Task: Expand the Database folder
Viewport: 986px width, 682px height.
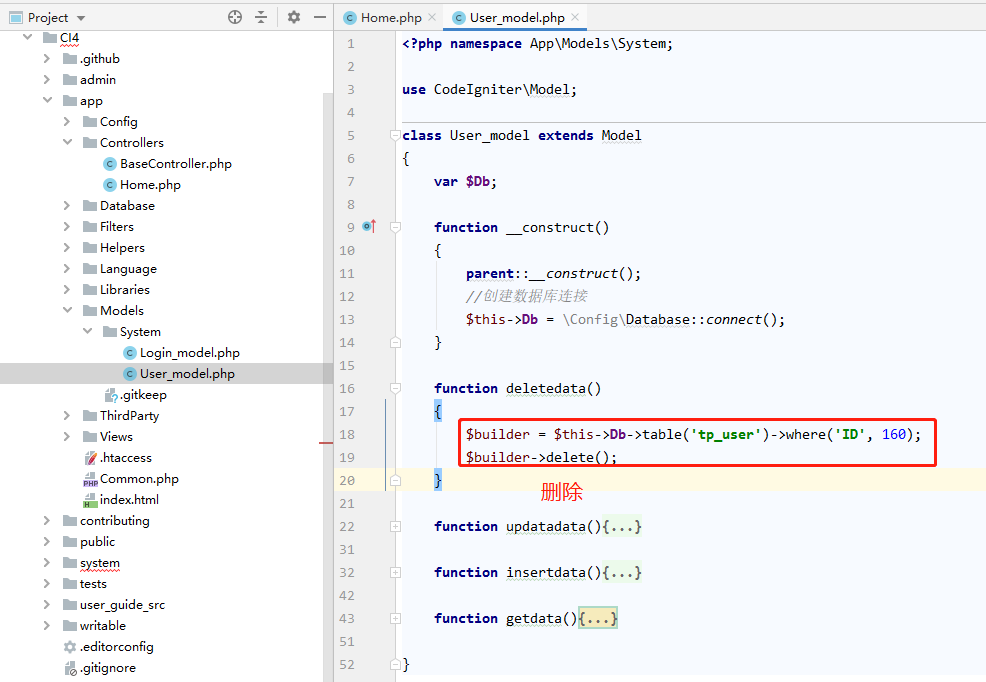Action: (67, 206)
